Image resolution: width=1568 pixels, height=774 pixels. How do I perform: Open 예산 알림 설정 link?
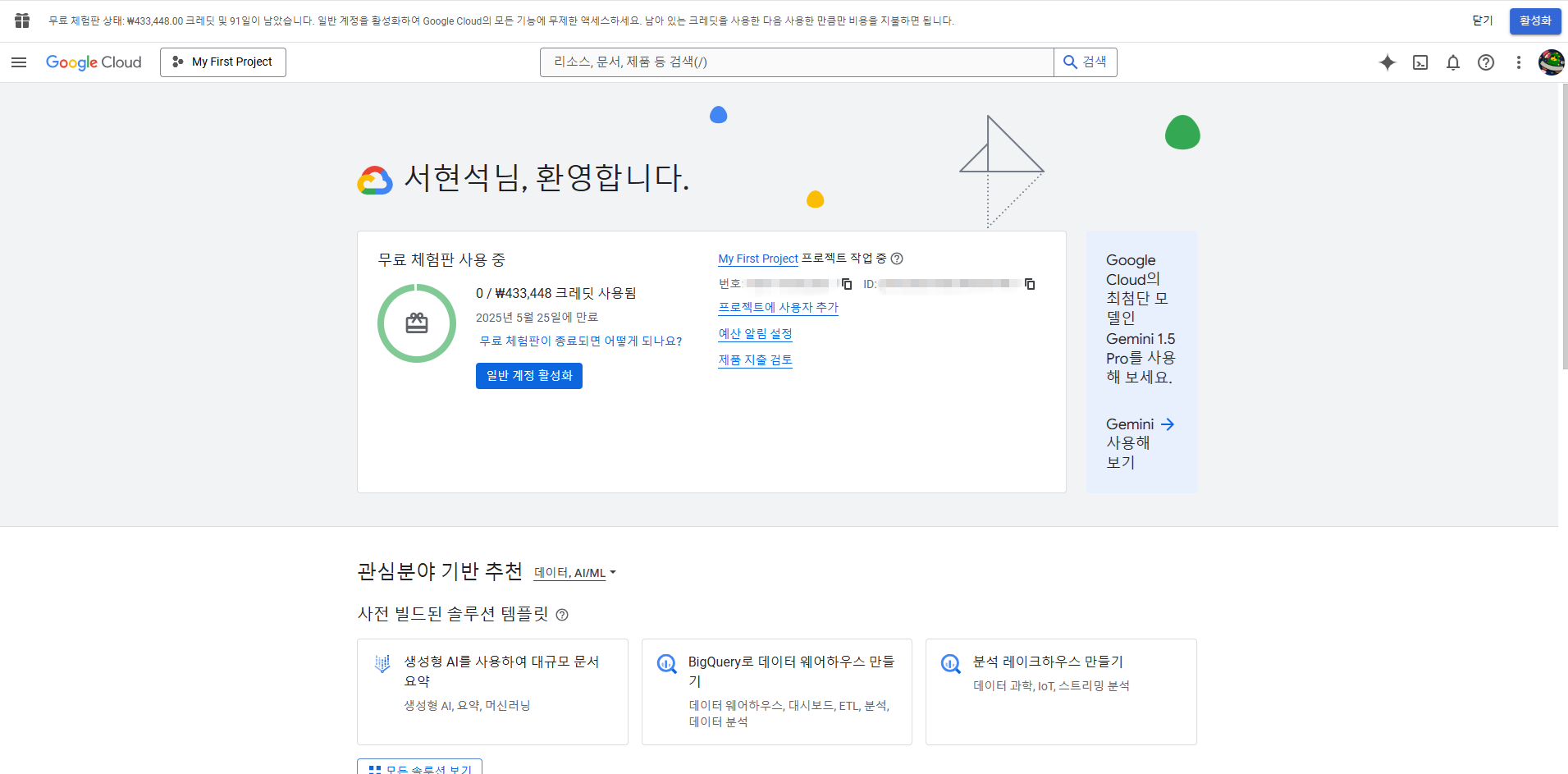[756, 334]
